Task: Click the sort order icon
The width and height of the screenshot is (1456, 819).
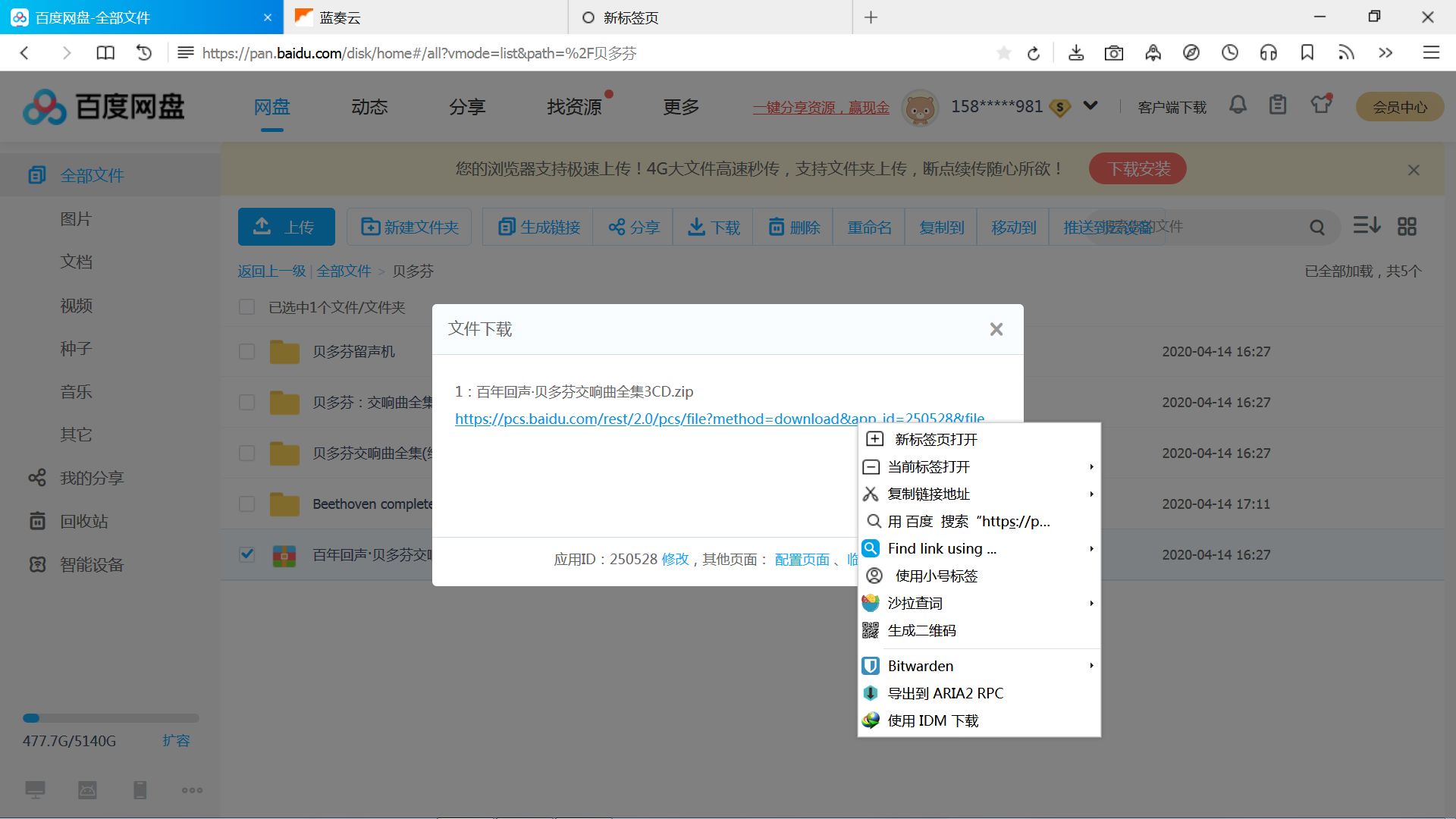Action: 1367,225
